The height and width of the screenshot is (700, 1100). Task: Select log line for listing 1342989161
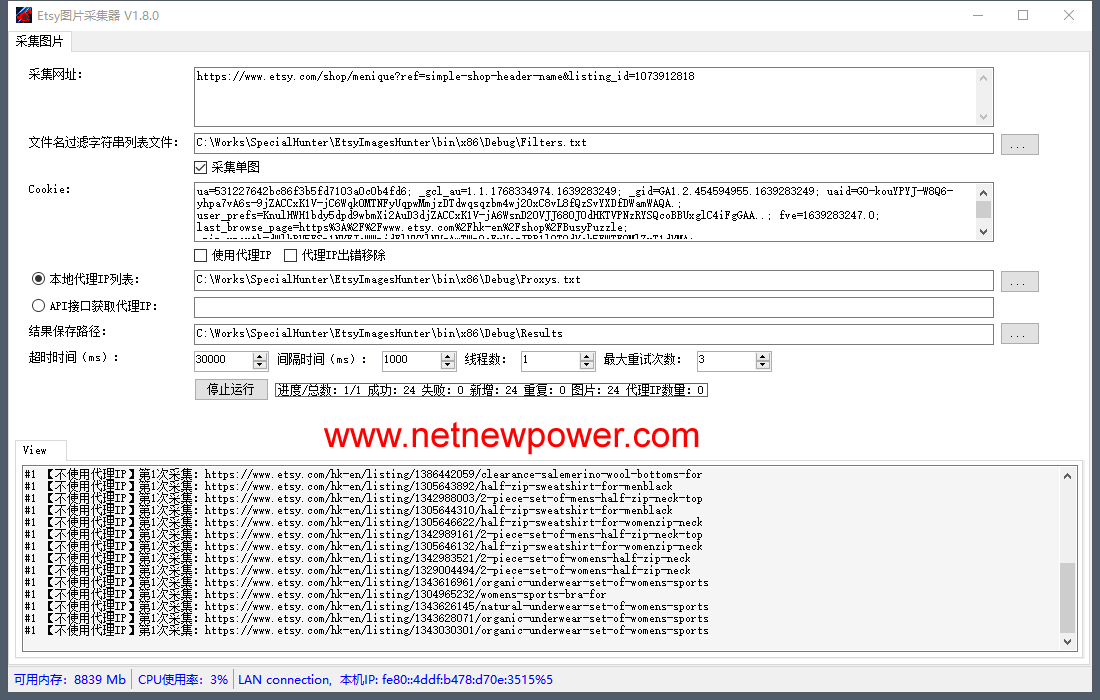tap(363, 534)
